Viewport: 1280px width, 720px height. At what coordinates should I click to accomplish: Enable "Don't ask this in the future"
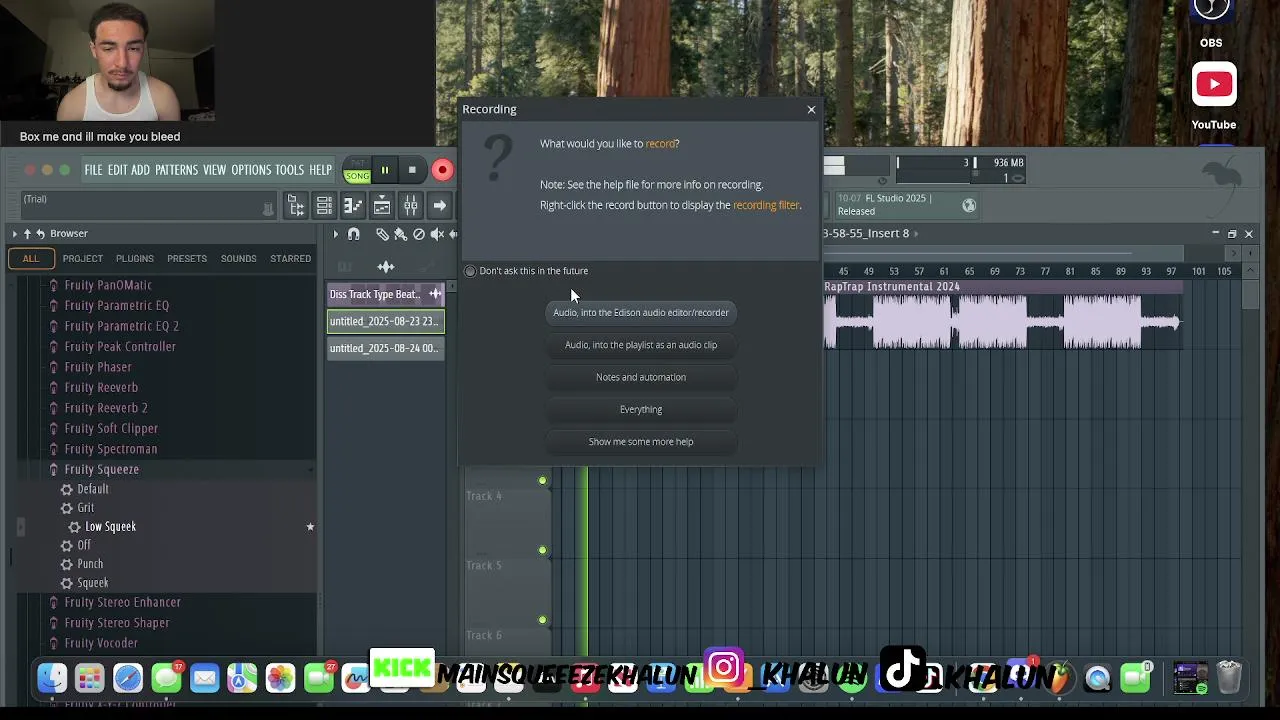pos(470,271)
